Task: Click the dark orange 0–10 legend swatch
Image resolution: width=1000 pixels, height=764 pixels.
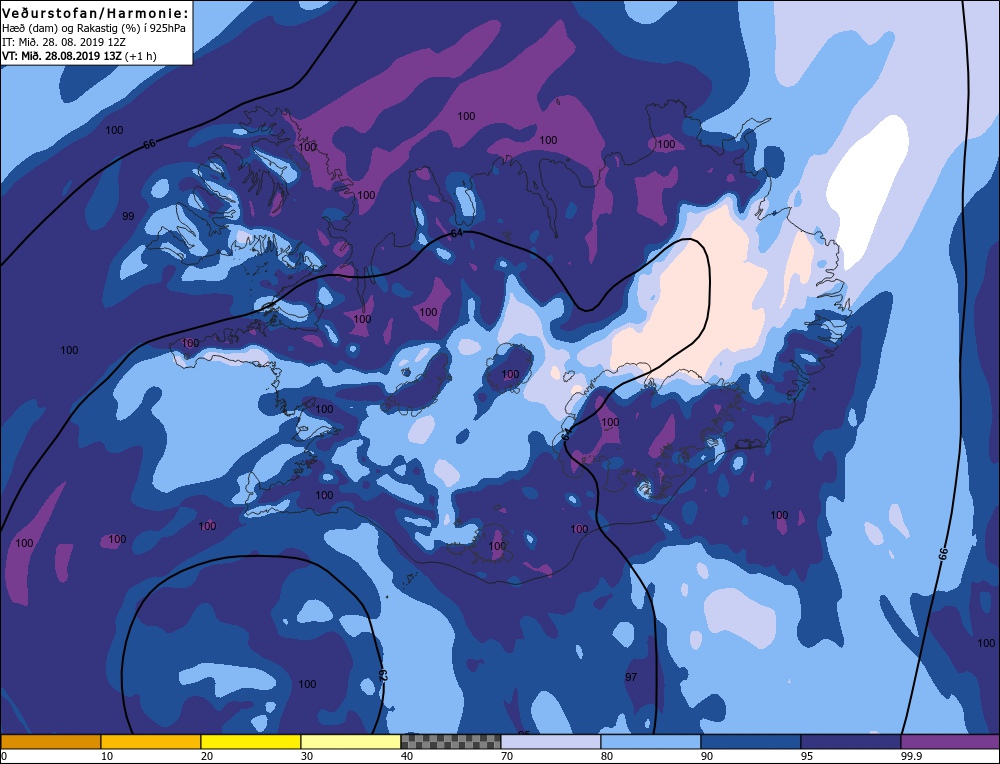Action: pyautogui.click(x=50, y=742)
